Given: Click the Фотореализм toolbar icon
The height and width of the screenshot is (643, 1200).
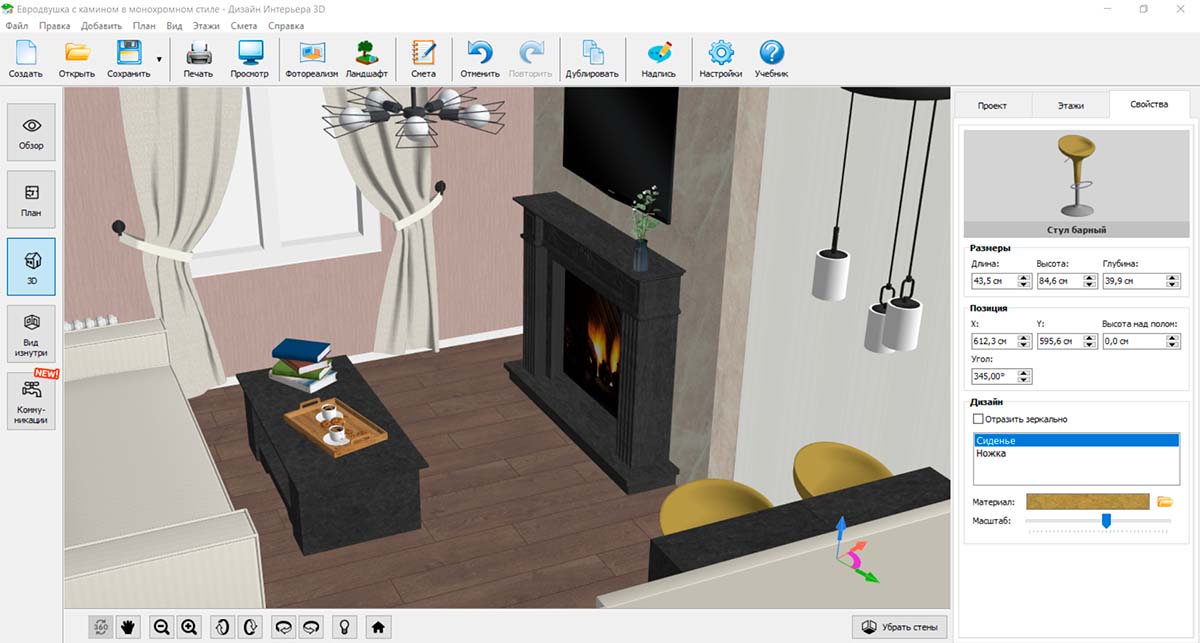Looking at the screenshot, I should [x=312, y=58].
